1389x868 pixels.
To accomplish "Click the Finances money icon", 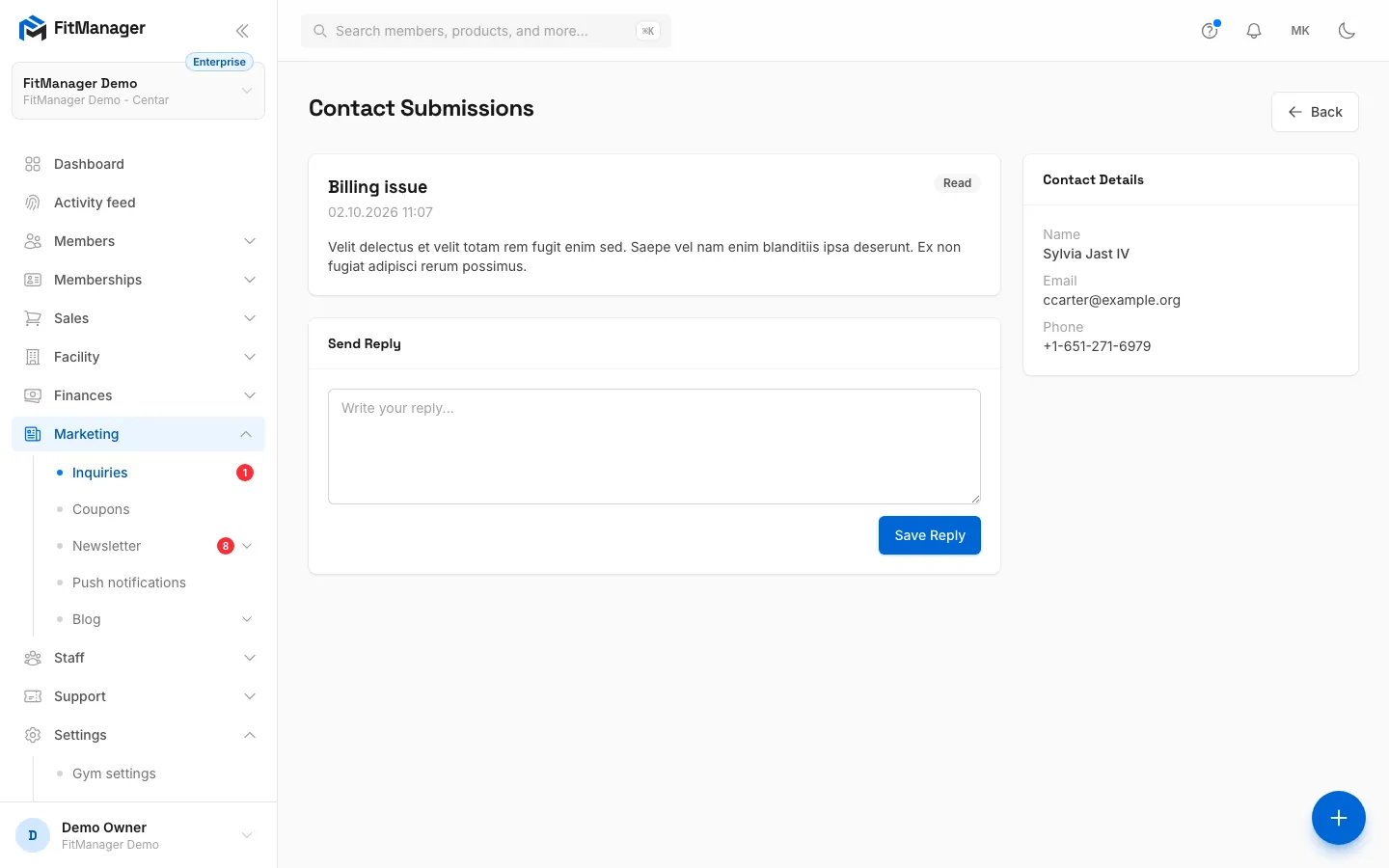I will (x=33, y=395).
